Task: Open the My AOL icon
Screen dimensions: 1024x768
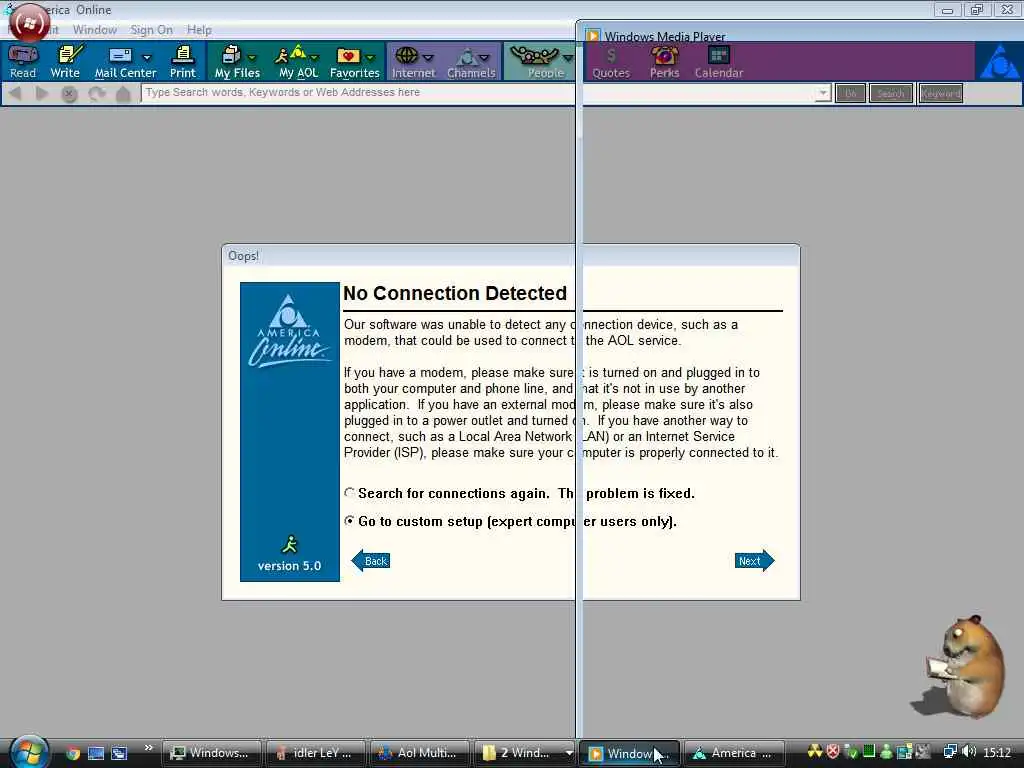Action: click(x=290, y=56)
